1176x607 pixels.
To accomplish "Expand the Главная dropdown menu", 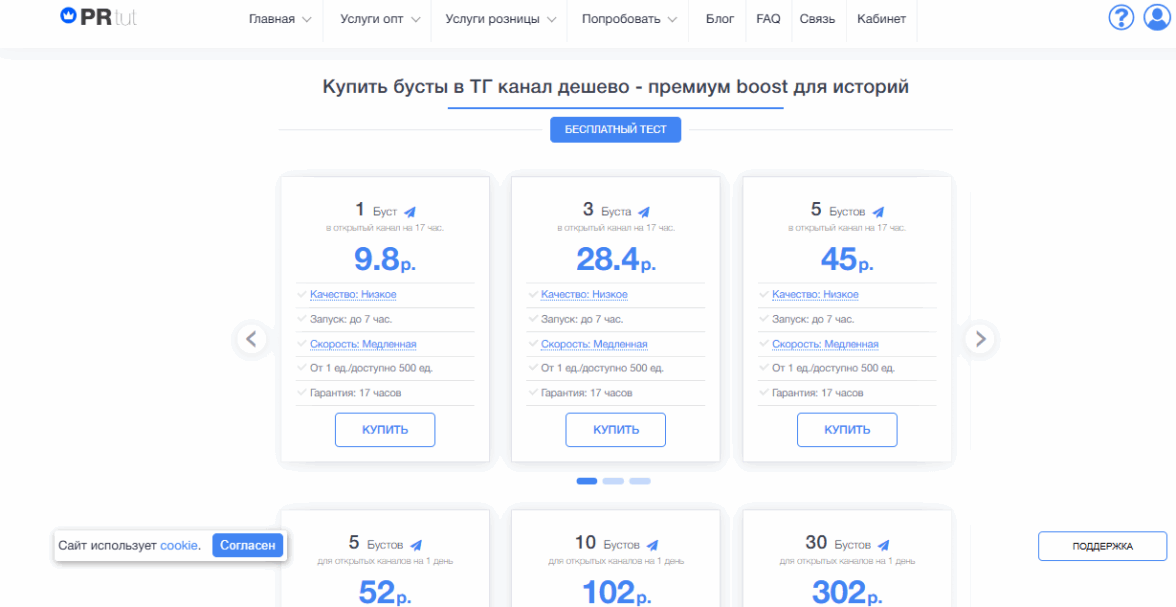I will pyautogui.click(x=280, y=19).
